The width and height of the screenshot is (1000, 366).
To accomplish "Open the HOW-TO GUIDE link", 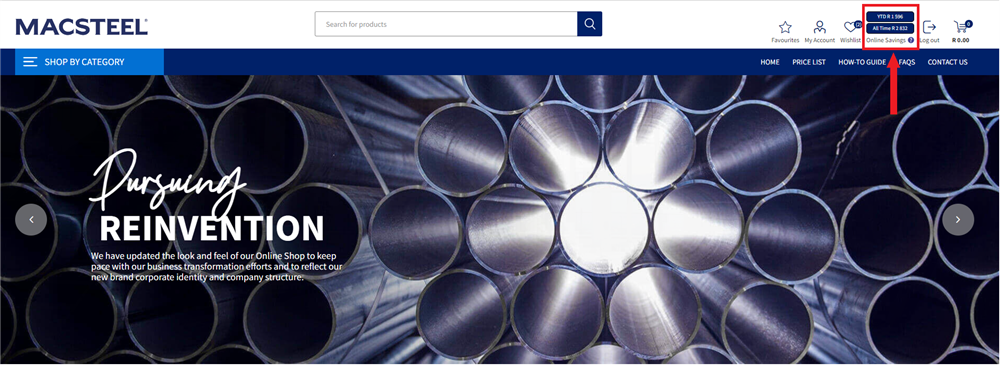I will pos(862,62).
